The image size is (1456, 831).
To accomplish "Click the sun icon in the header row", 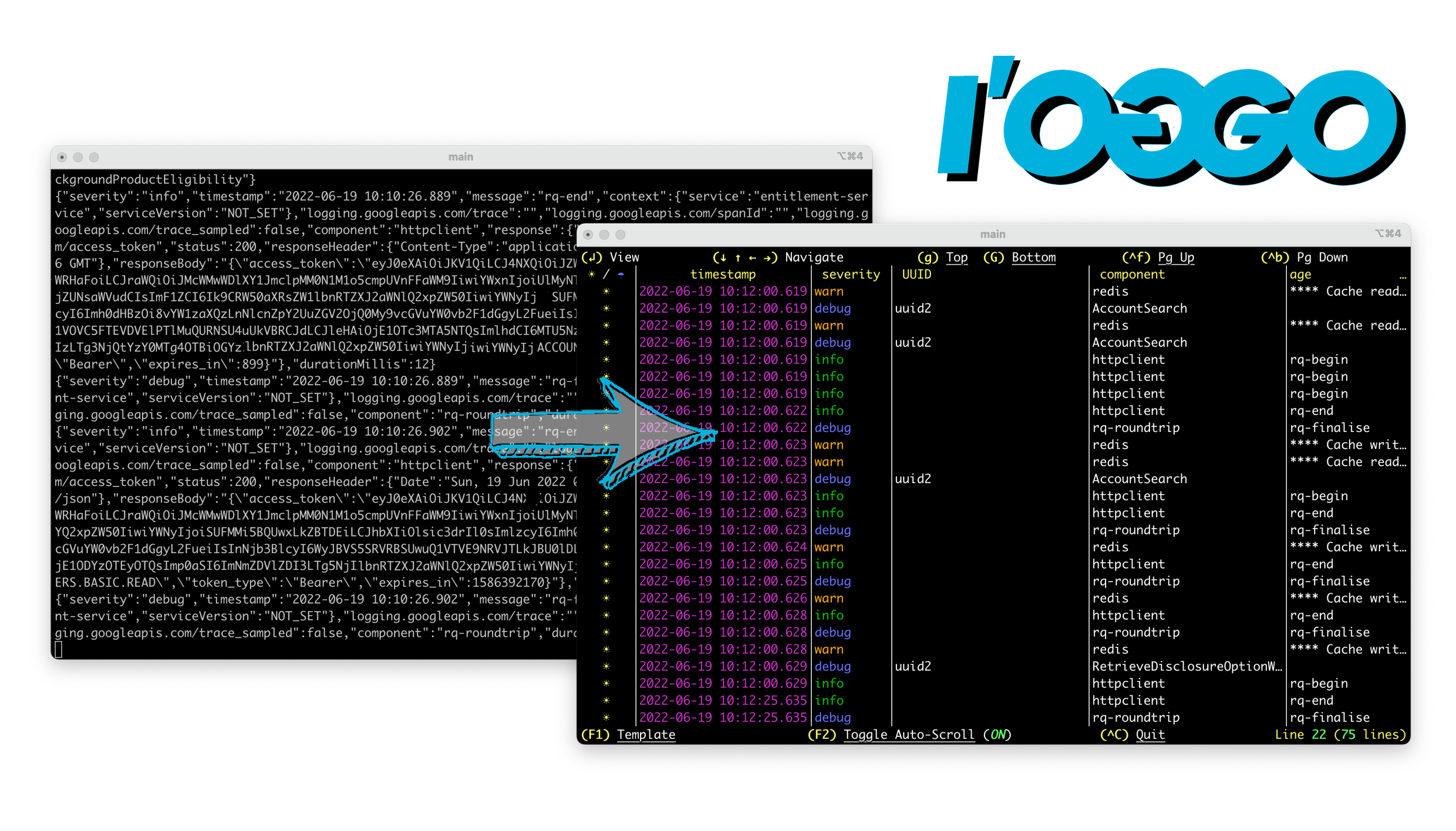I will point(592,274).
